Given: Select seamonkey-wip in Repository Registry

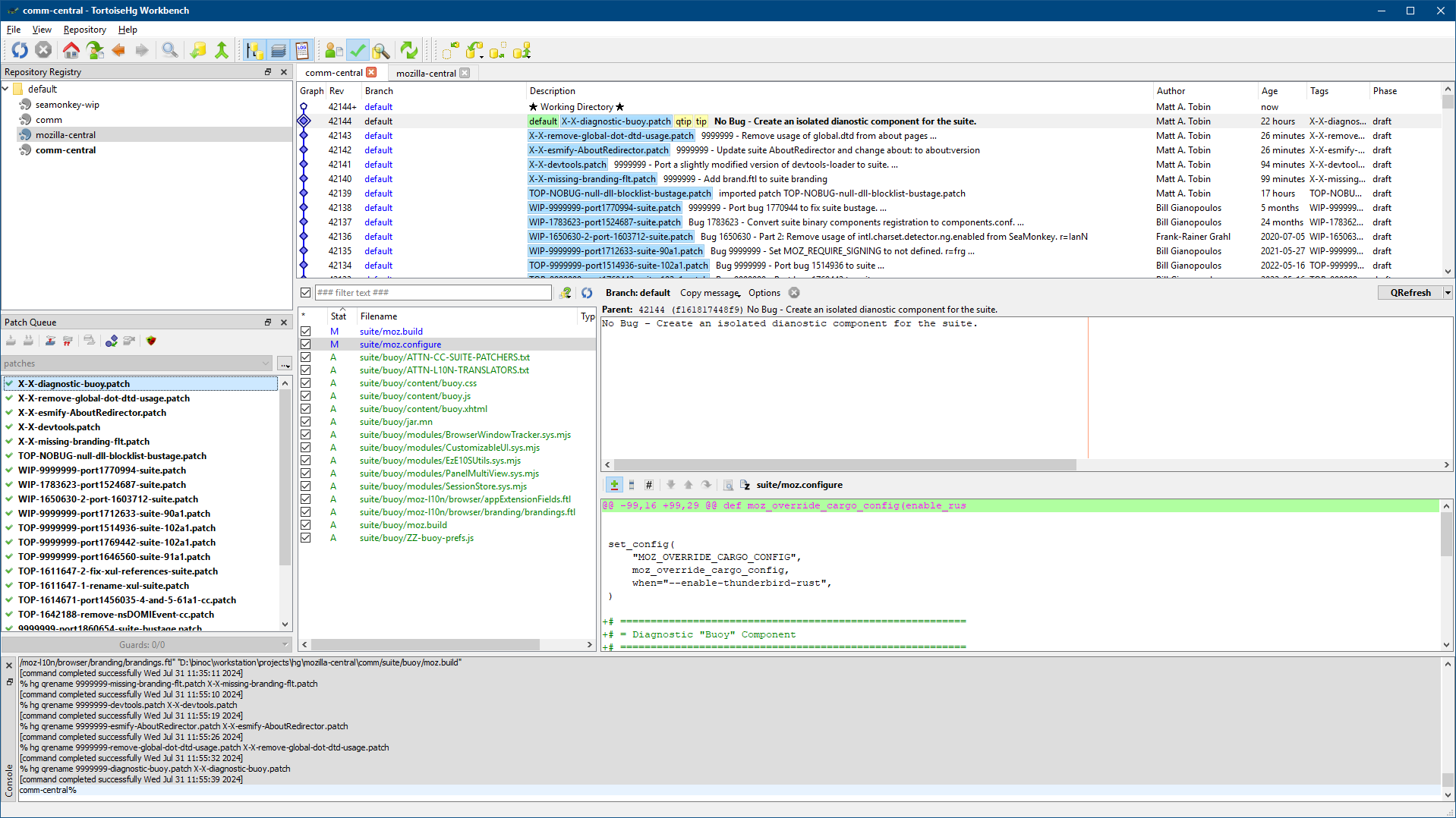Looking at the screenshot, I should point(67,105).
